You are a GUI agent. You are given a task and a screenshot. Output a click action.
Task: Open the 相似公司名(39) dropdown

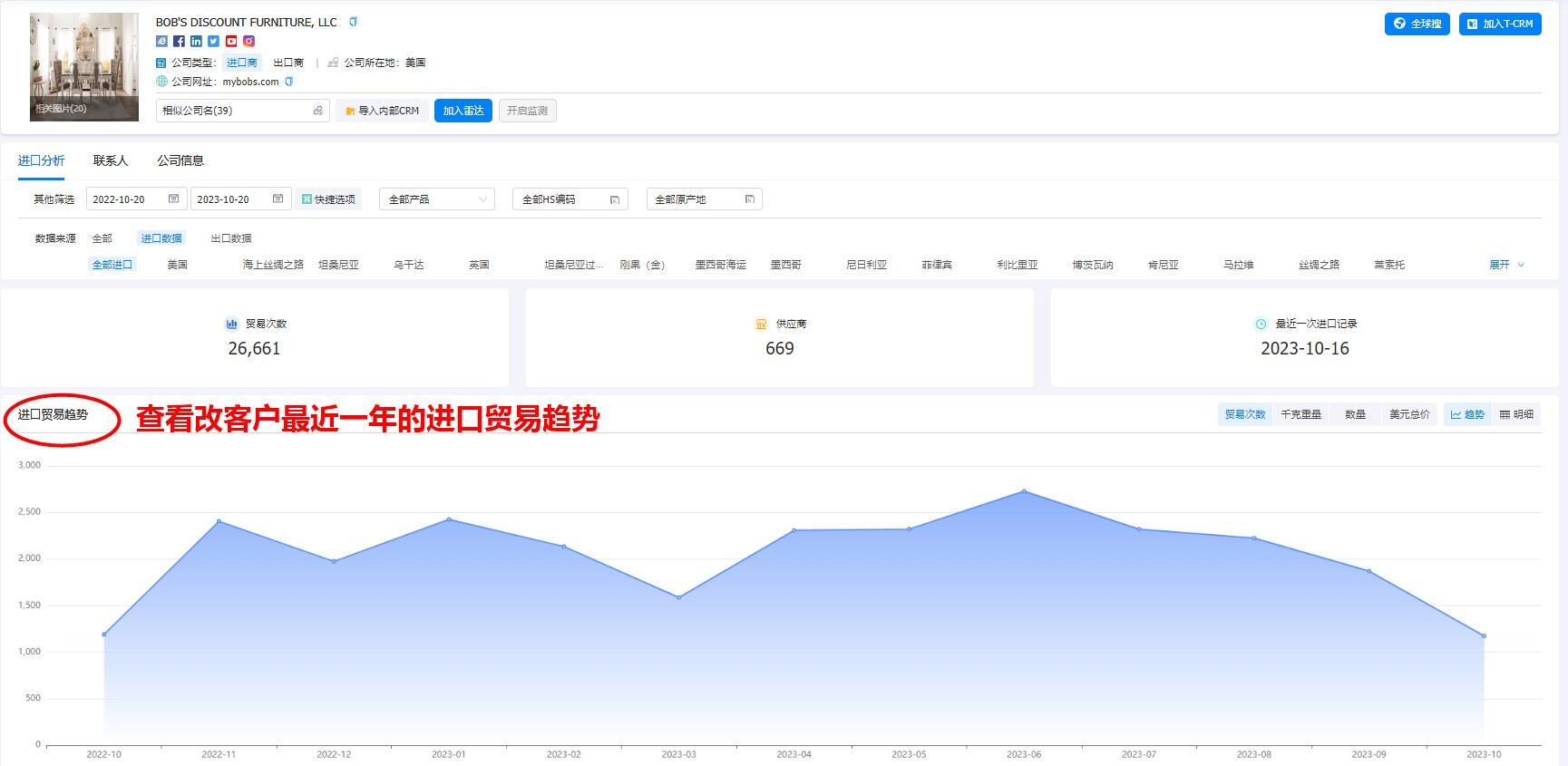click(243, 111)
